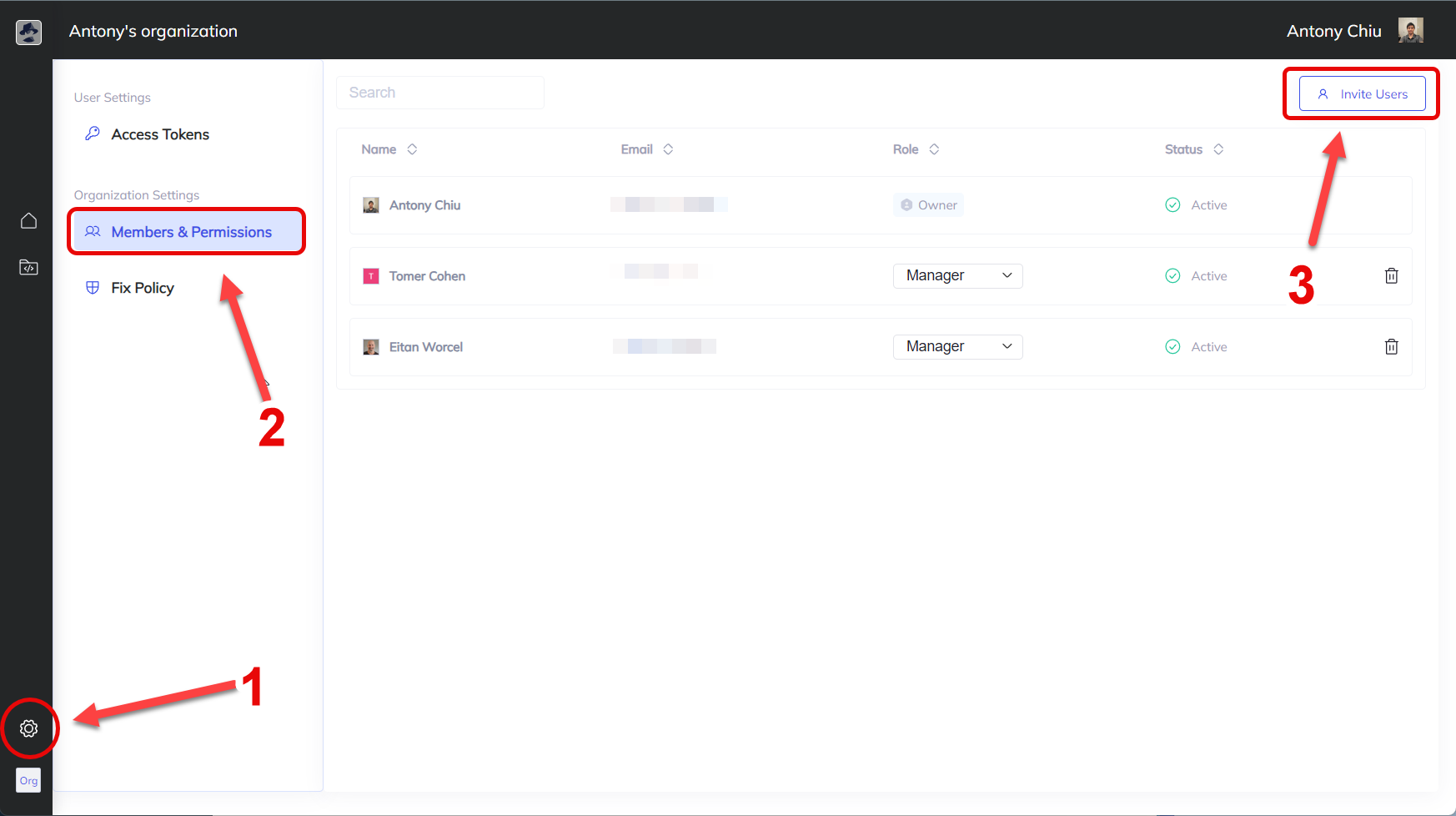Expand Eitan Worcel's Manager role dropdown
The image size is (1456, 816).
957,347
